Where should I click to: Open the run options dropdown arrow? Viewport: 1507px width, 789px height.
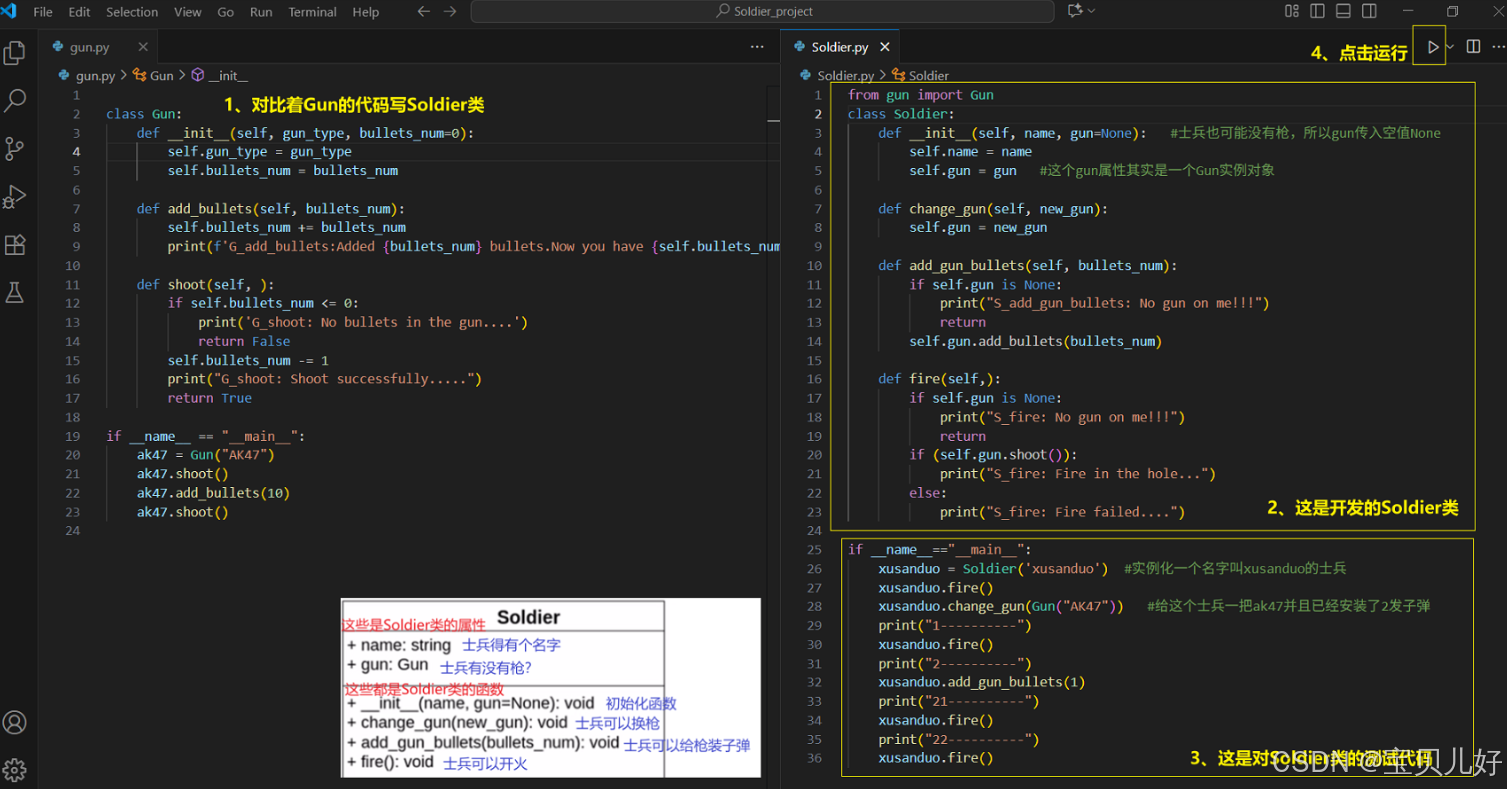point(1450,47)
